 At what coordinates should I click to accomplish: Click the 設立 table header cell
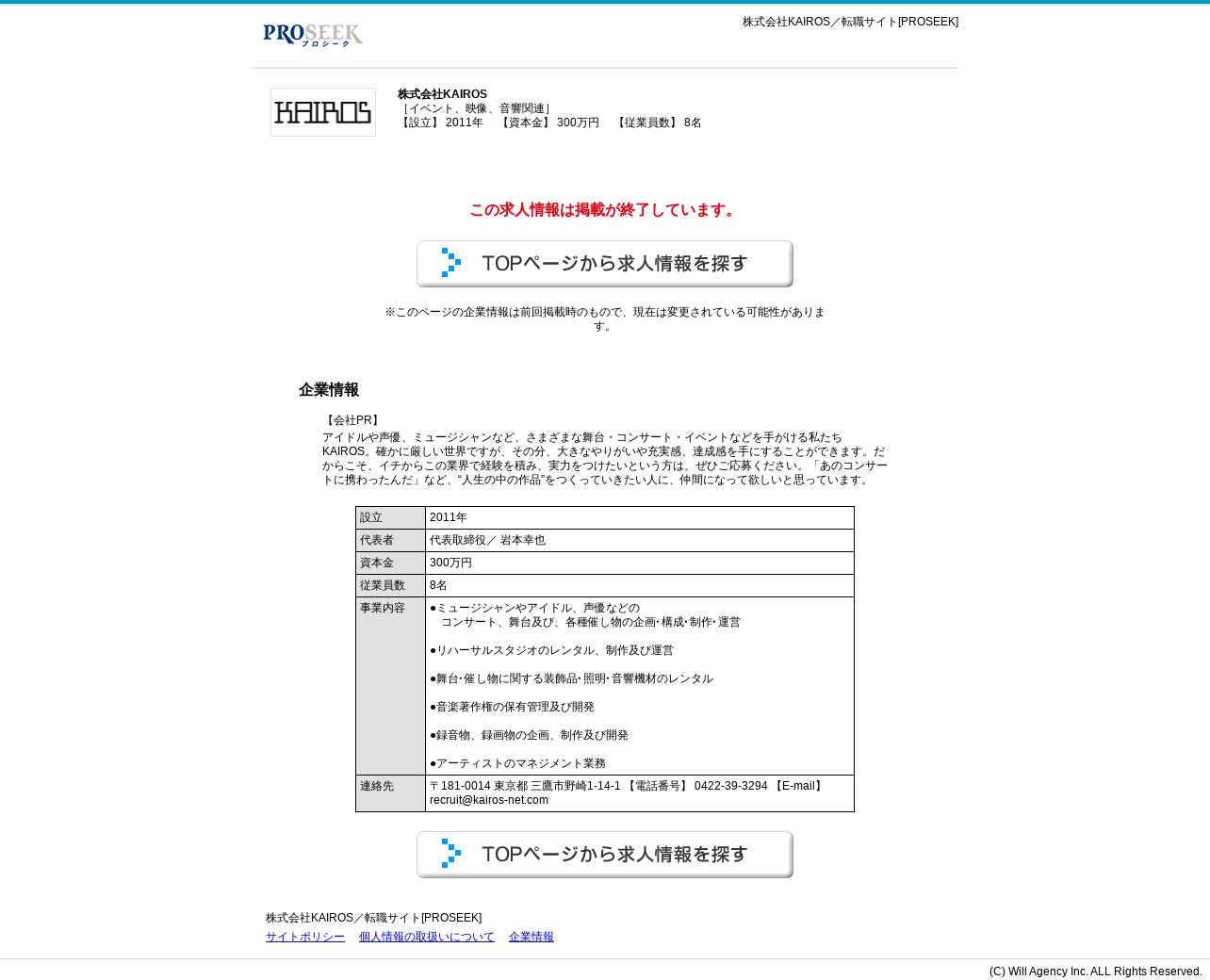pyautogui.click(x=390, y=518)
